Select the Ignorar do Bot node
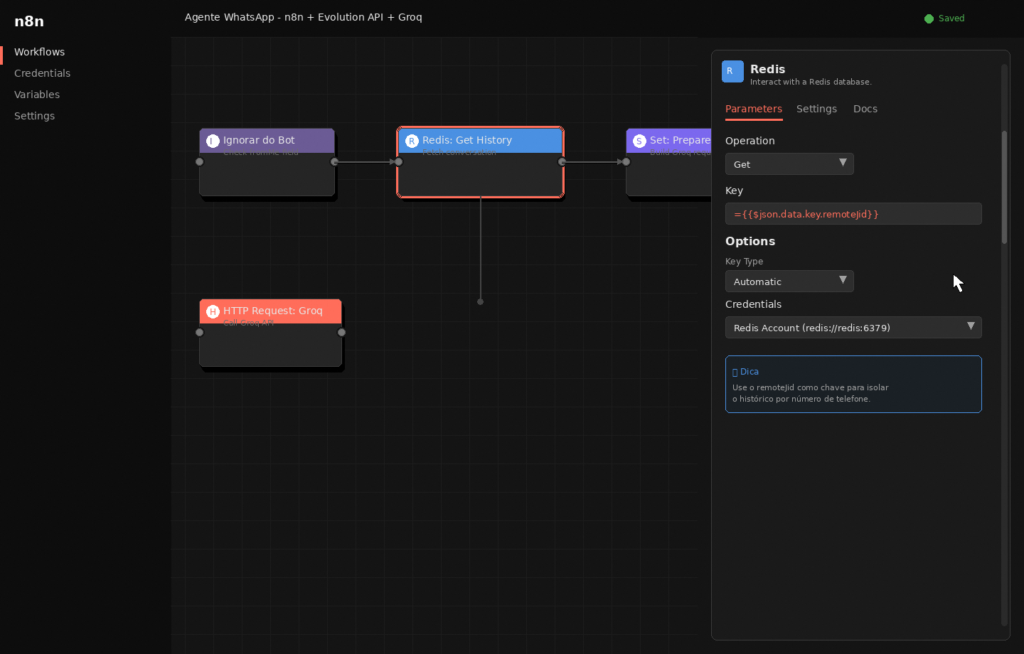 (267, 162)
